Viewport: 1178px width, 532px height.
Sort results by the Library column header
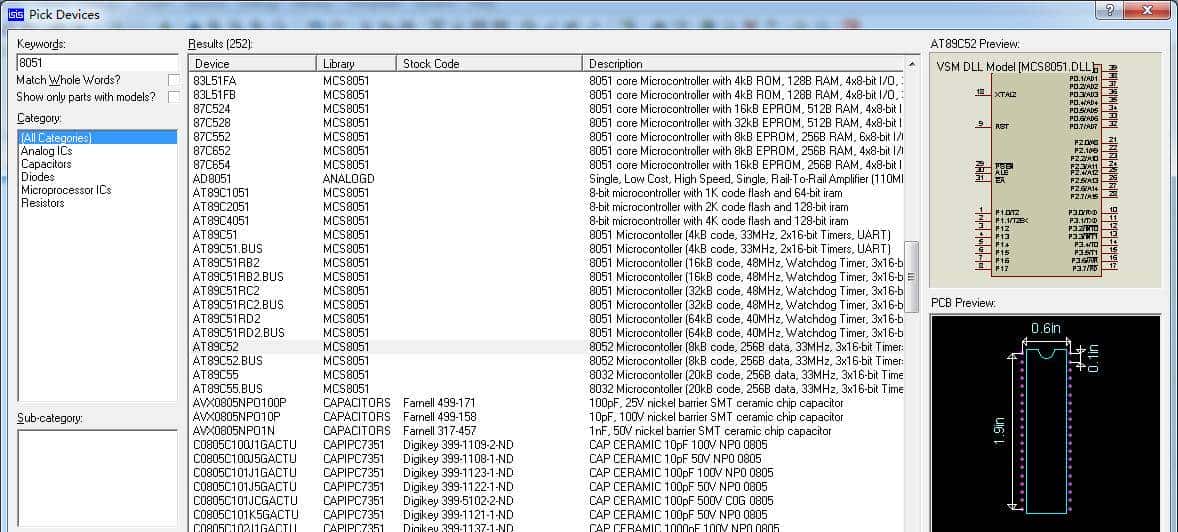click(355, 63)
